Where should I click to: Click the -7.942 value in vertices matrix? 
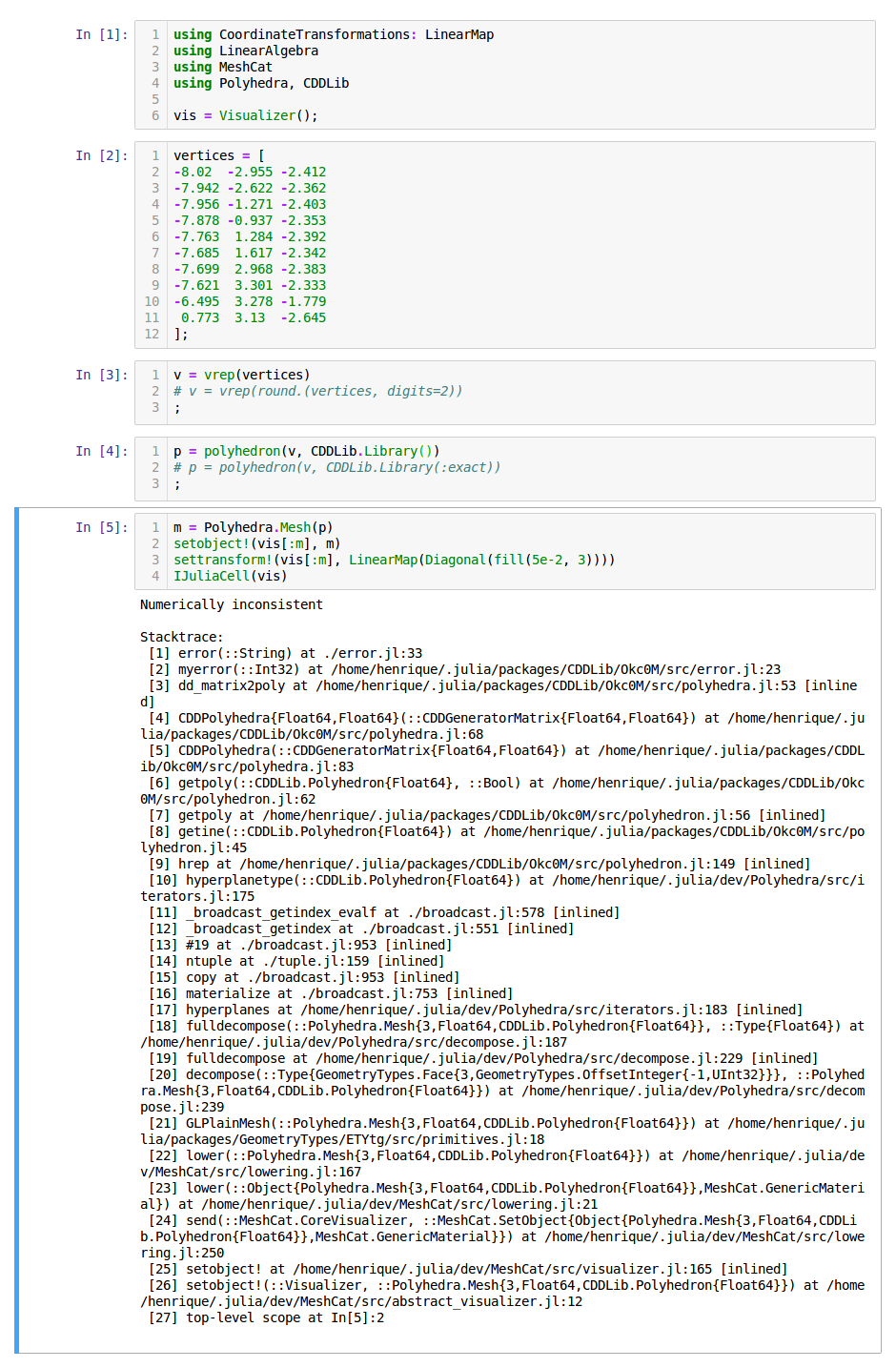196,188
